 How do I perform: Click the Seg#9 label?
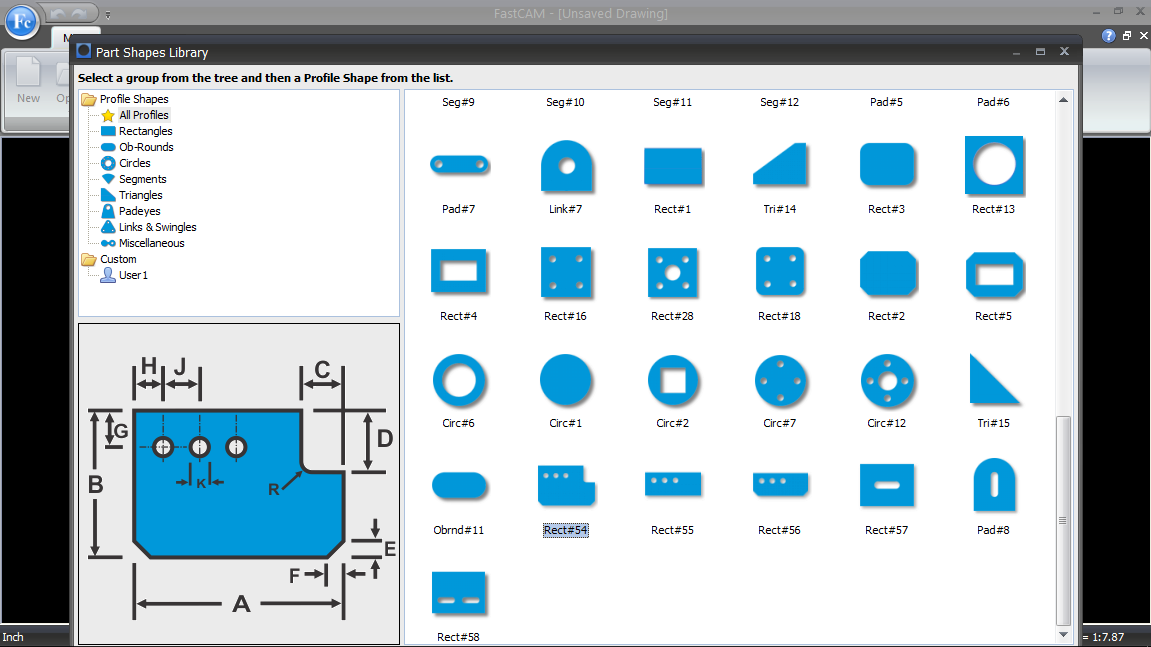[x=459, y=102]
